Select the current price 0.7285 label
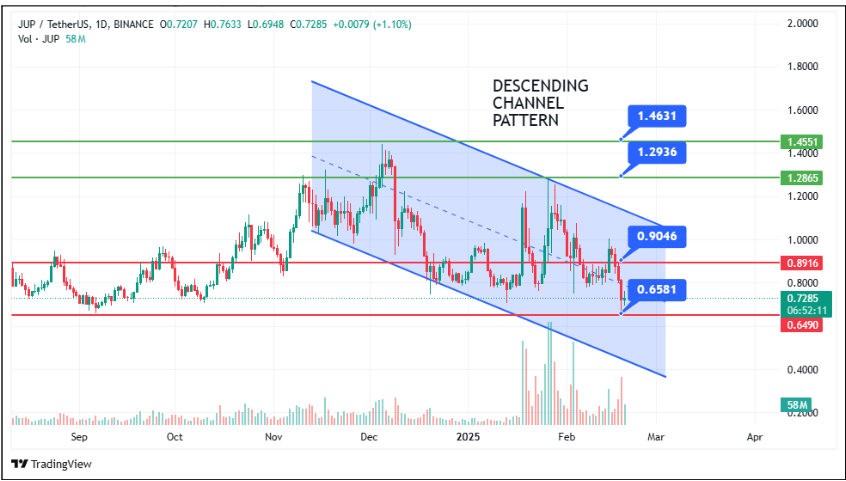The height and width of the screenshot is (481, 846). (x=804, y=299)
